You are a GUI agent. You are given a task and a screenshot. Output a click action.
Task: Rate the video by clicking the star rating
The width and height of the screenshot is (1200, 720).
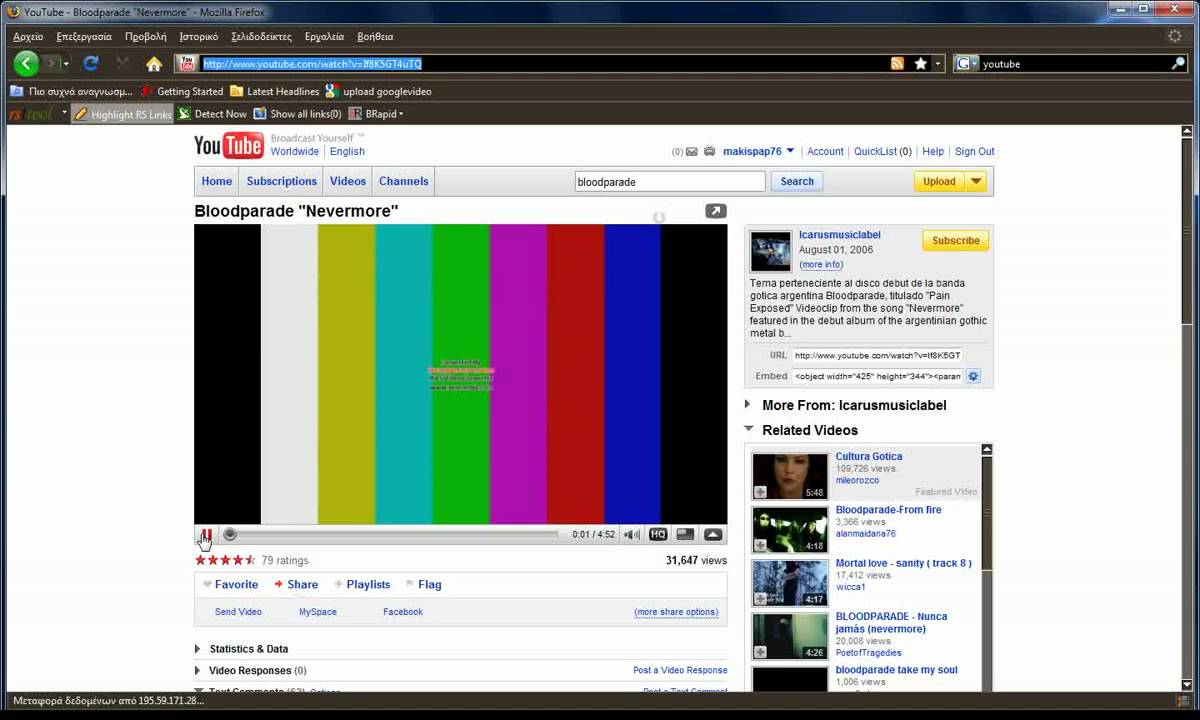[226, 560]
